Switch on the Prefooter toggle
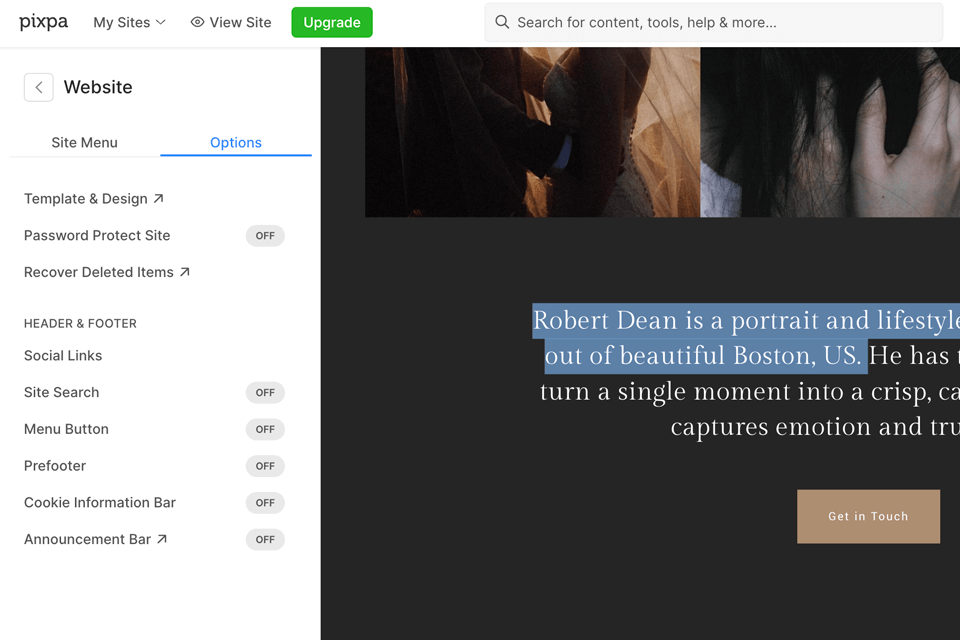Viewport: 960px width, 640px height. coord(265,466)
